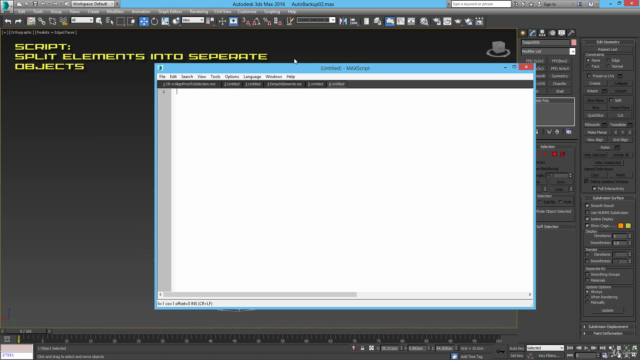Open the Motion command panel tab

pyautogui.click(x=552, y=33)
